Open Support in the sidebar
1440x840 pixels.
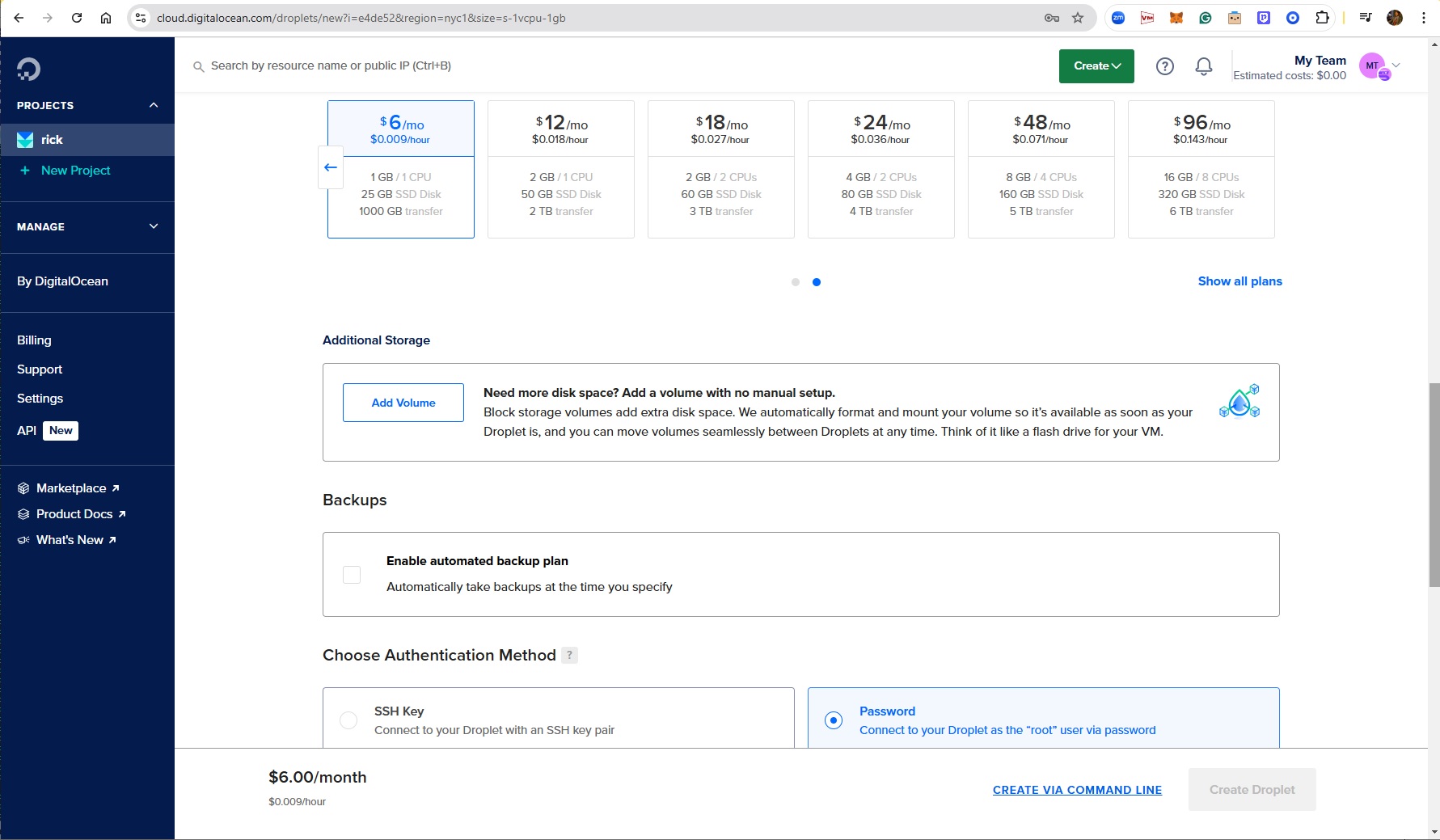coord(40,369)
